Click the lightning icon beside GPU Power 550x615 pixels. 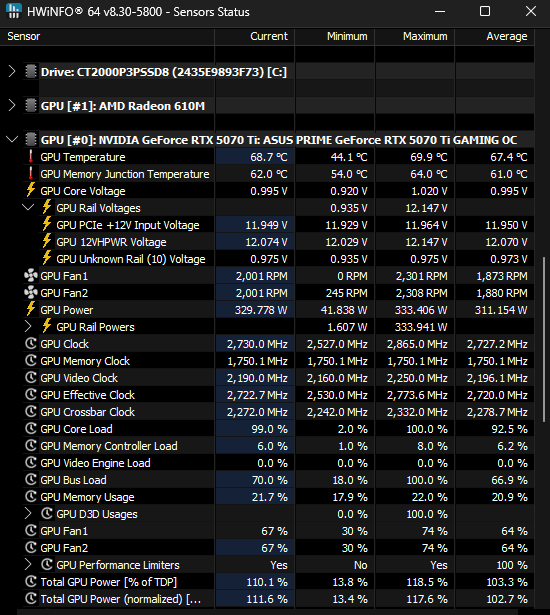point(31,309)
